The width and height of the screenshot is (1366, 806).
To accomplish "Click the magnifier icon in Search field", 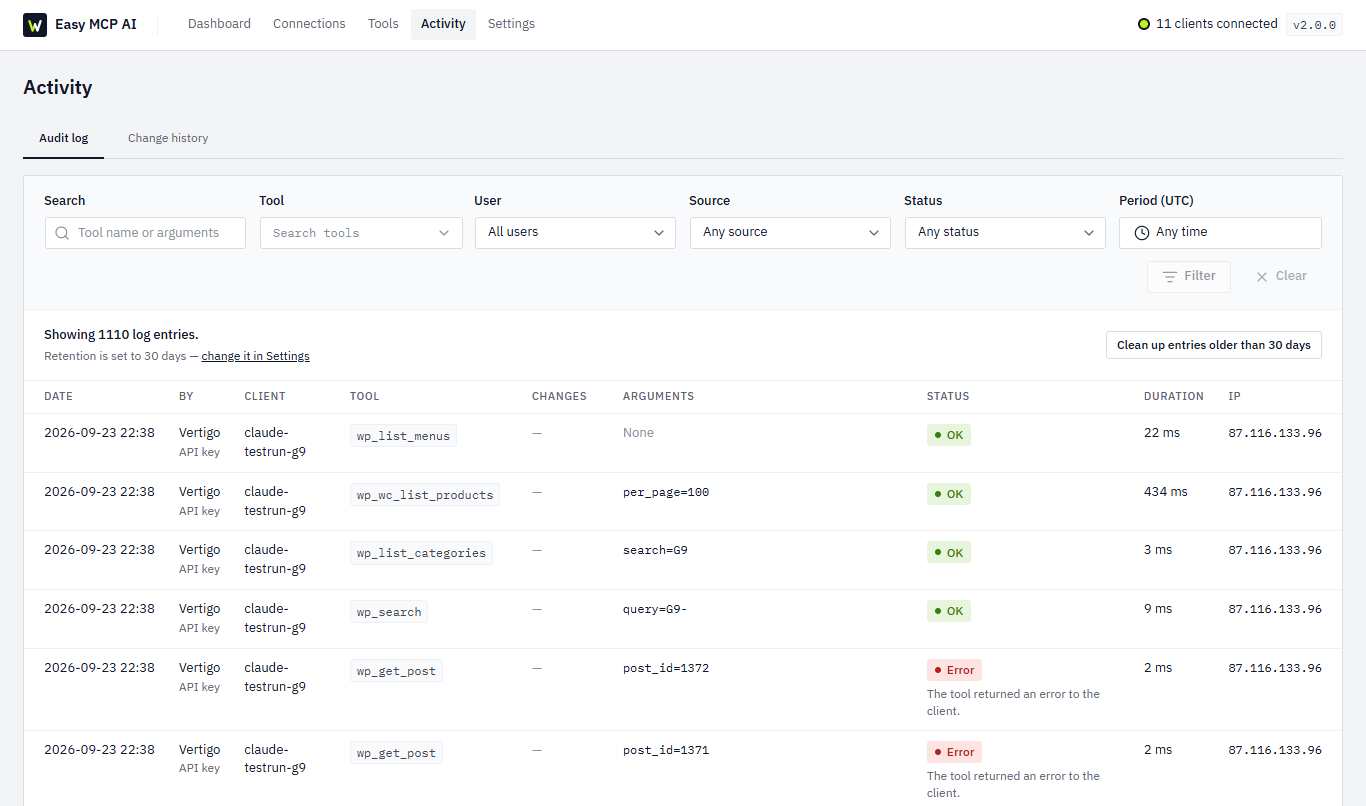I will click(62, 233).
